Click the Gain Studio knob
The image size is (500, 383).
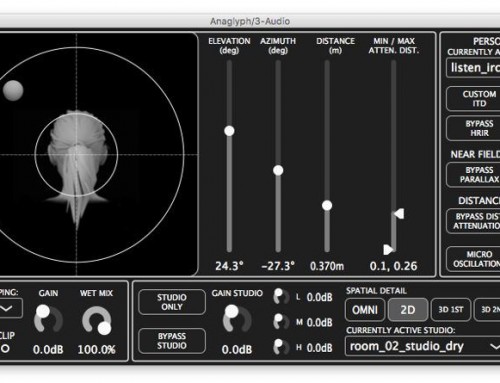pos(237,319)
